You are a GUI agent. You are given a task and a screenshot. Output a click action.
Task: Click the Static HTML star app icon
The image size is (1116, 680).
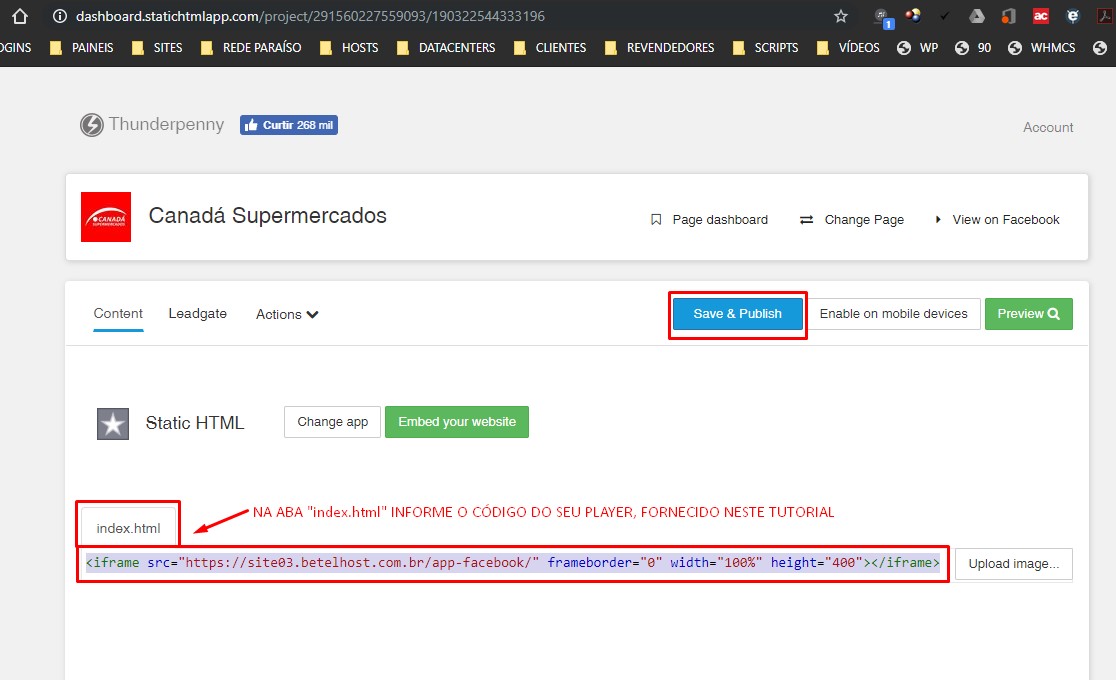point(113,424)
